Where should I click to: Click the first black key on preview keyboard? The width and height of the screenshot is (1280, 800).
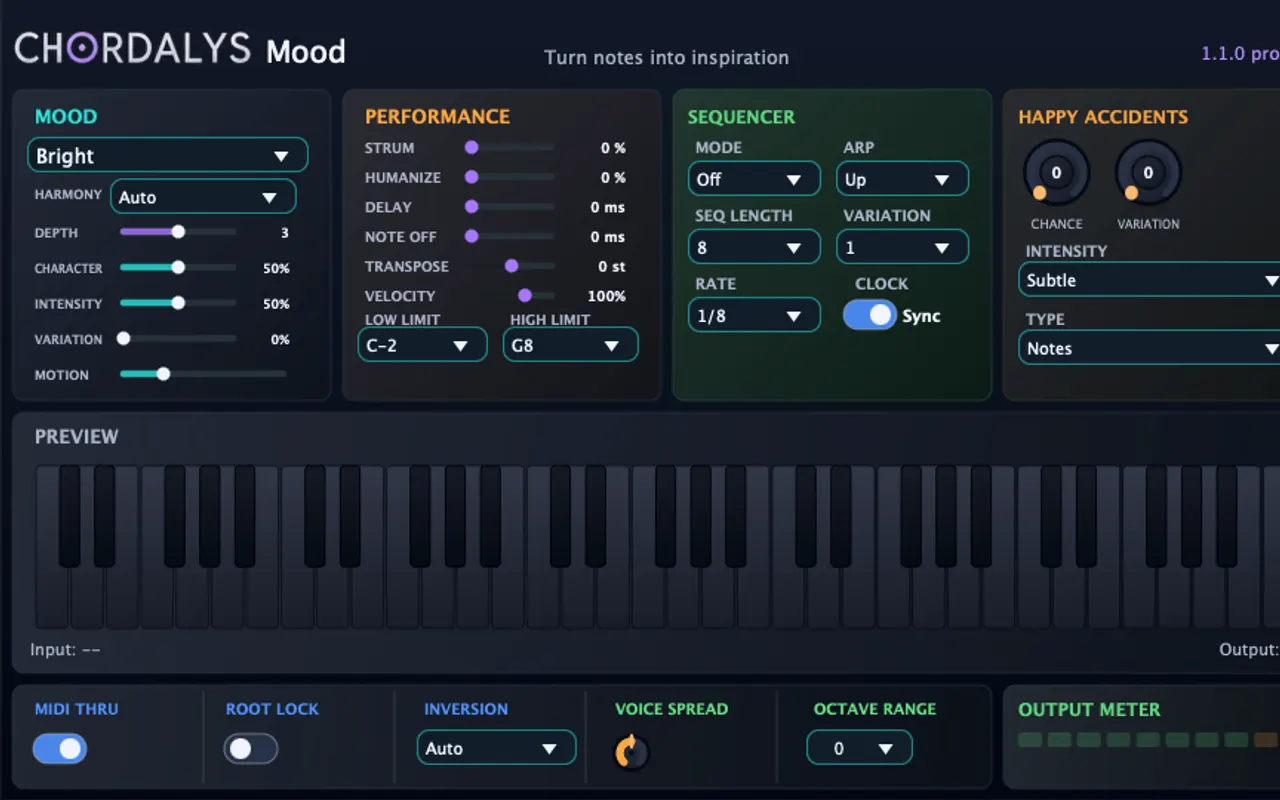pos(69,516)
